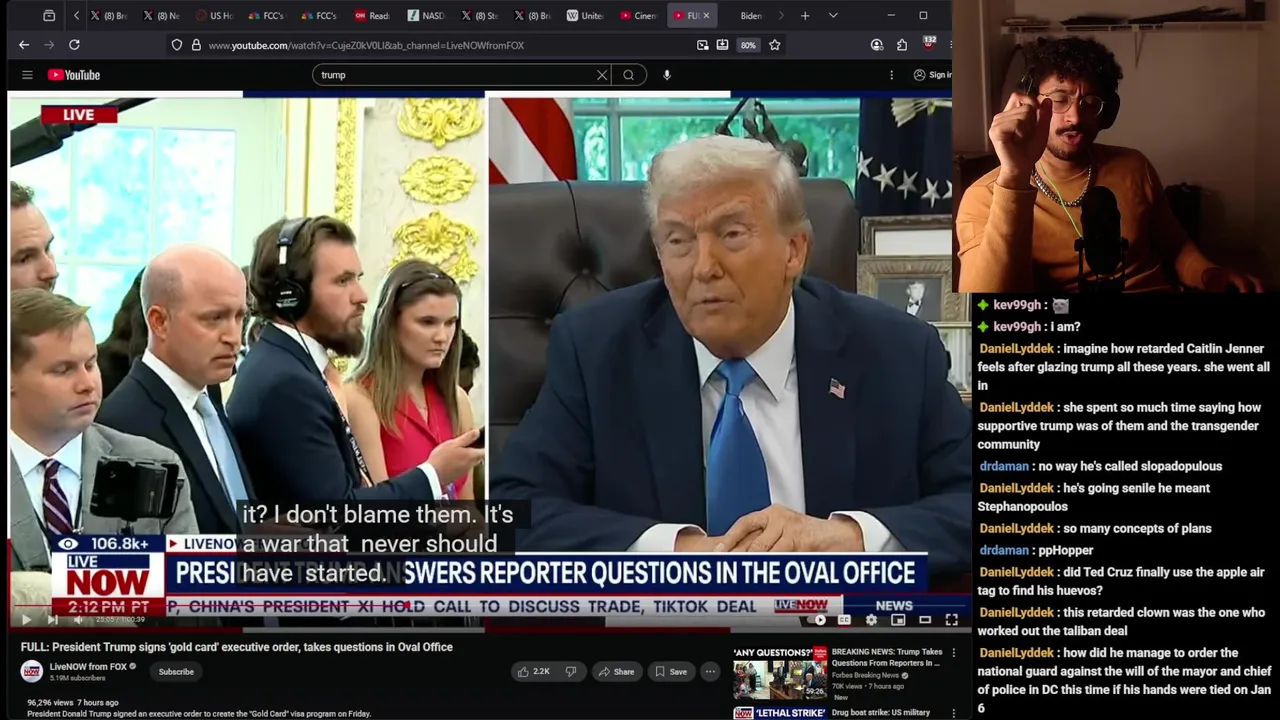
Task: Open the extension badge showing 132
Action: coord(928,44)
